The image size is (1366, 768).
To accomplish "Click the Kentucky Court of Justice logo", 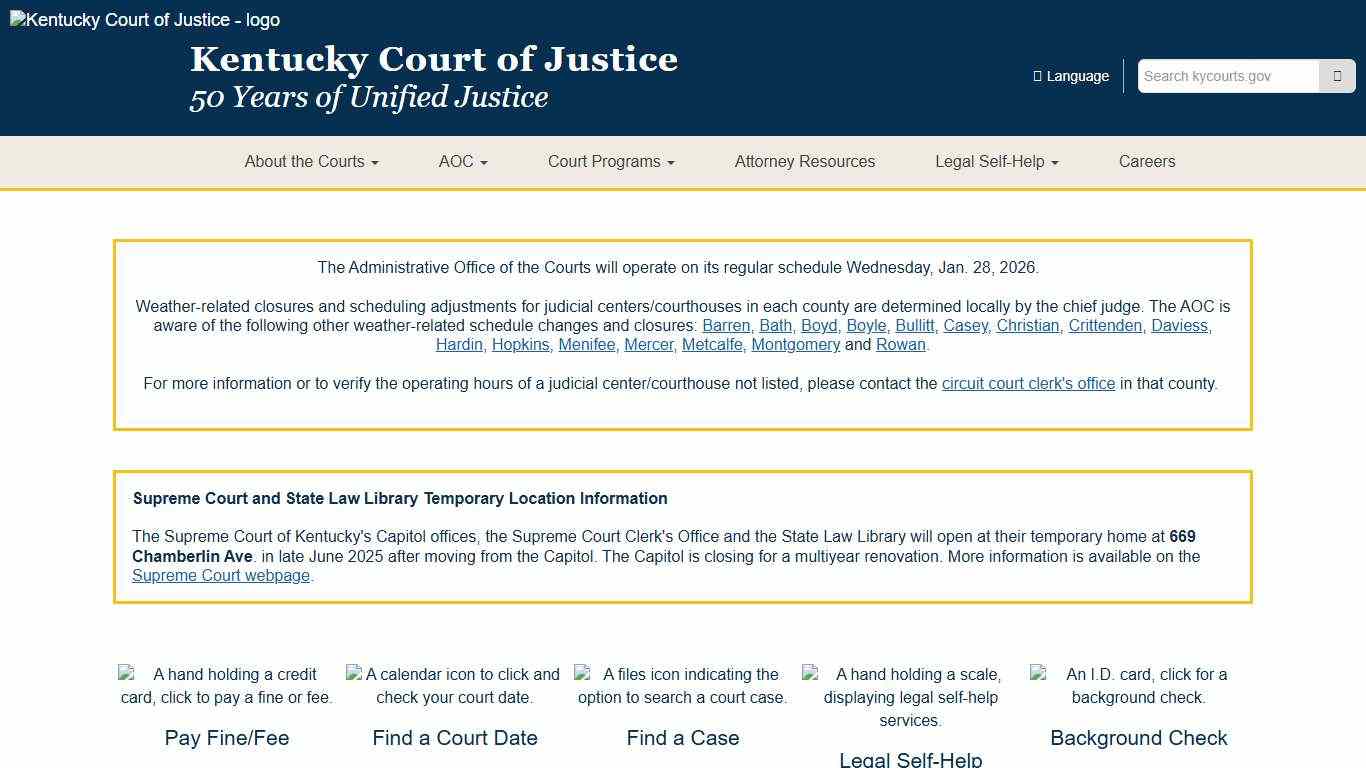I will 144,19.
